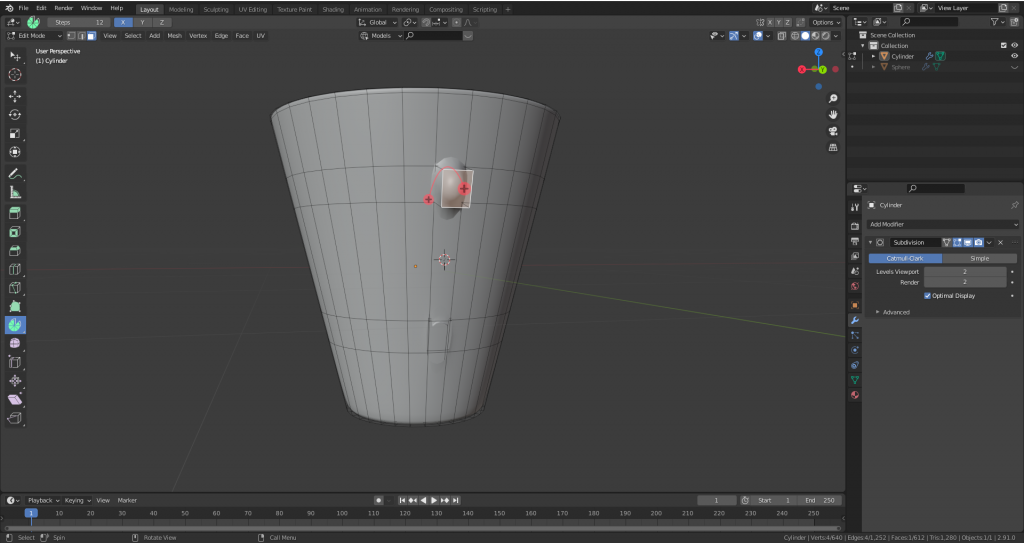
Task: Open the Material properties tab
Action: point(855,395)
